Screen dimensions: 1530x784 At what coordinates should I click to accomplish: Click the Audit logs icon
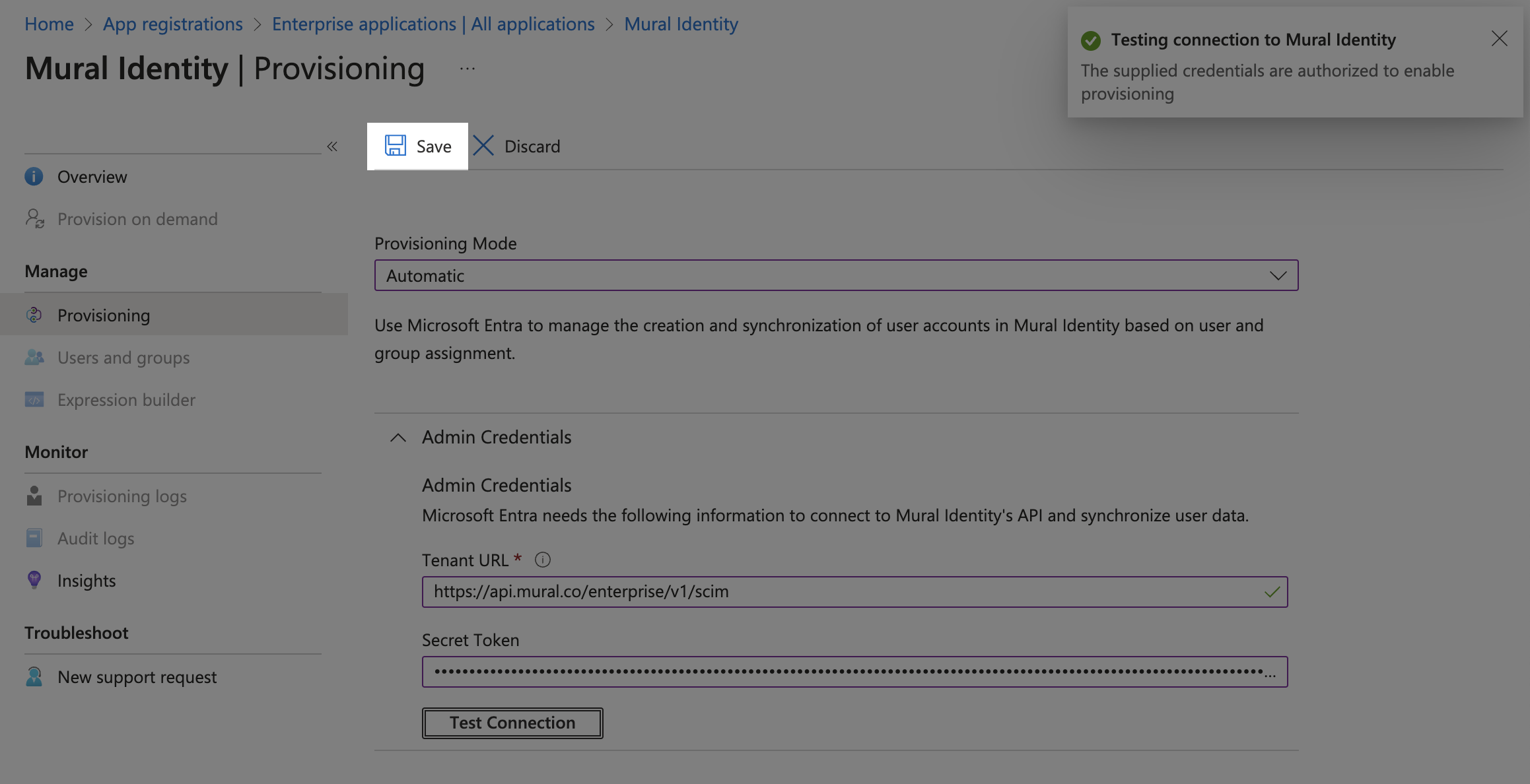[x=34, y=539]
